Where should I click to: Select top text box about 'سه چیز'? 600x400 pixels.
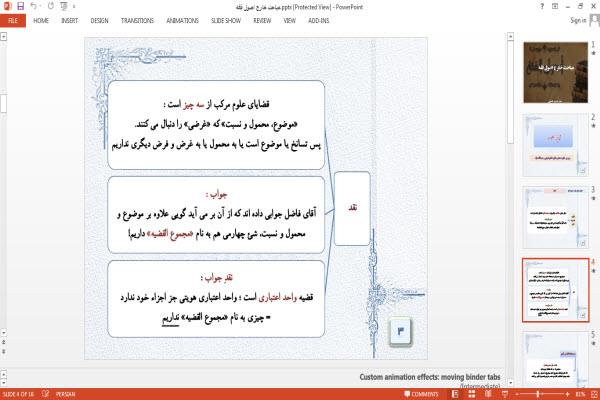(216, 125)
